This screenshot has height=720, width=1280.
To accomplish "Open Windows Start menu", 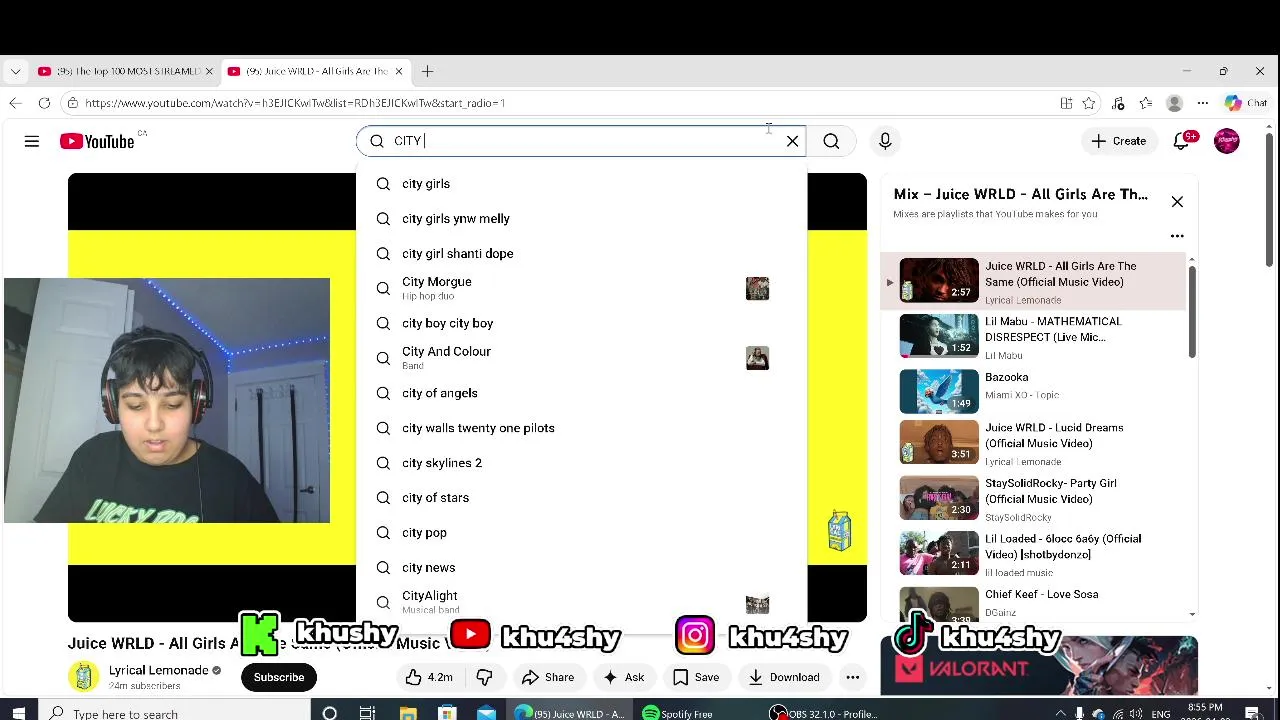I will click(18, 713).
